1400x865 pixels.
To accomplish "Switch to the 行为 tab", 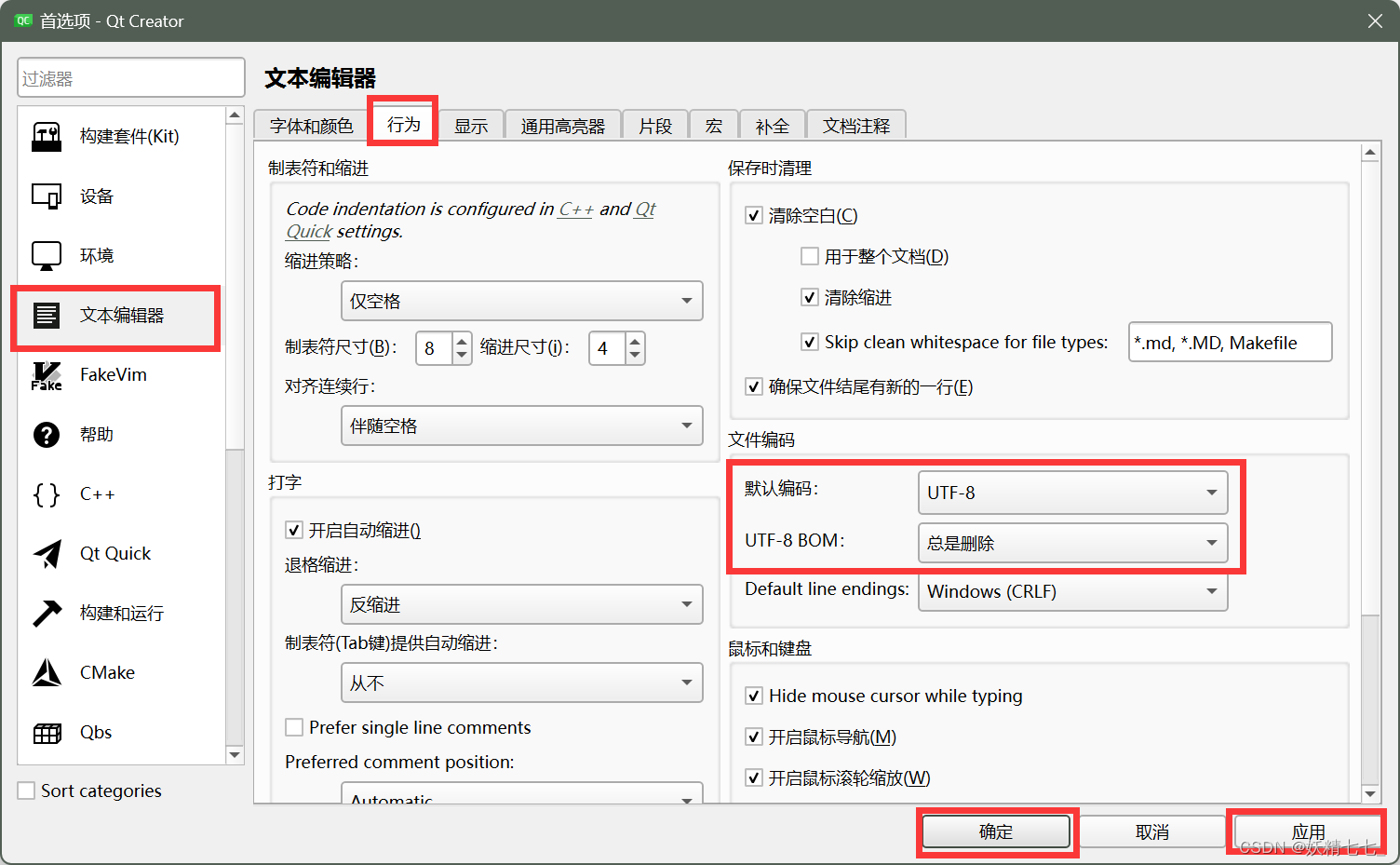I will (404, 124).
